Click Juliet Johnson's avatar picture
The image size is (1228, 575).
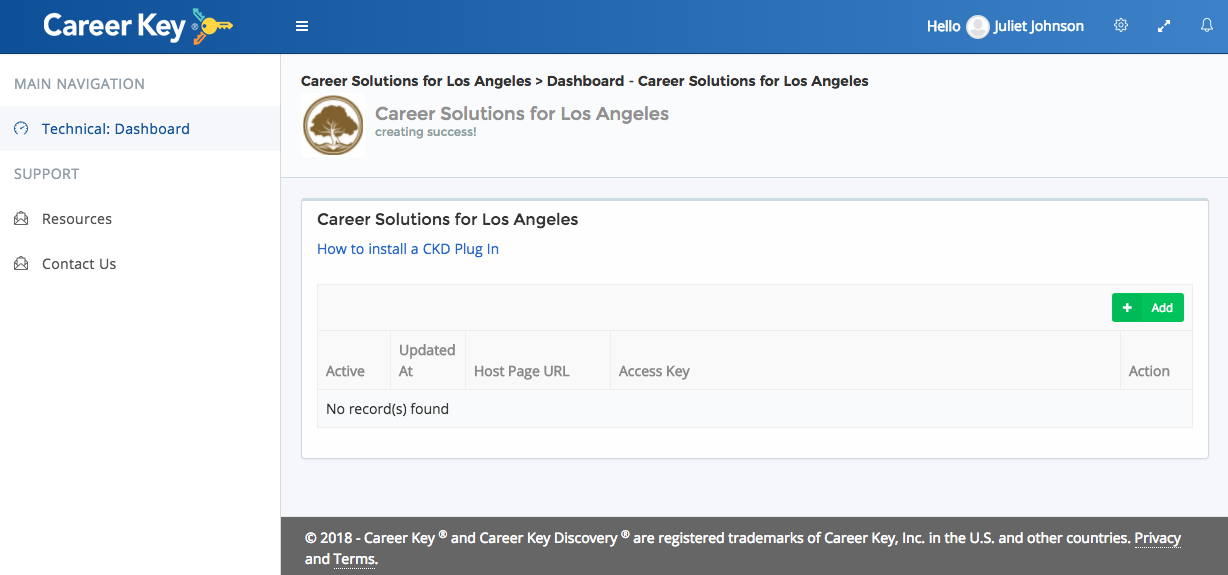tap(978, 27)
